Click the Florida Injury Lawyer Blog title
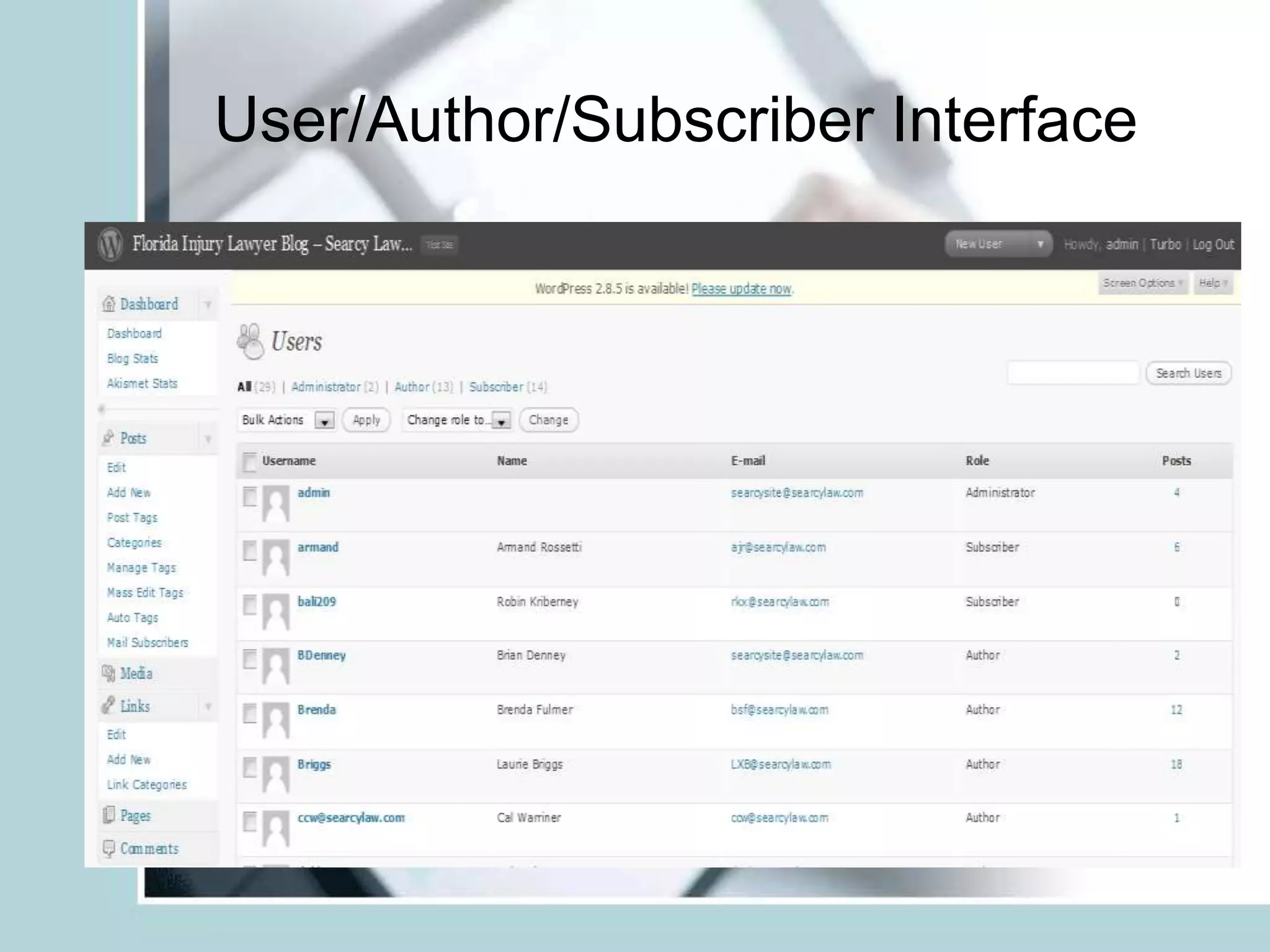This screenshot has width=1270, height=952. (272, 244)
